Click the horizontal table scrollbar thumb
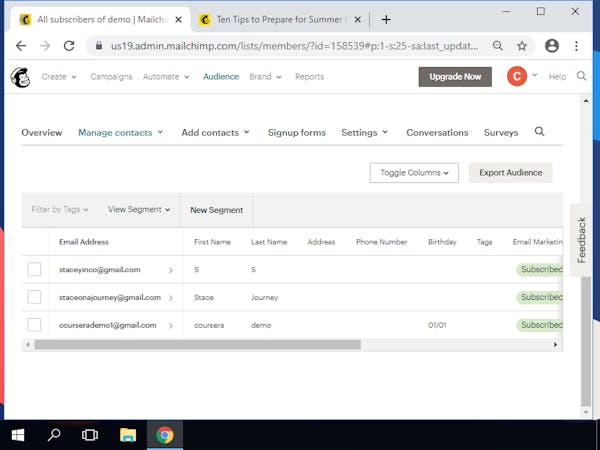 coord(197,345)
